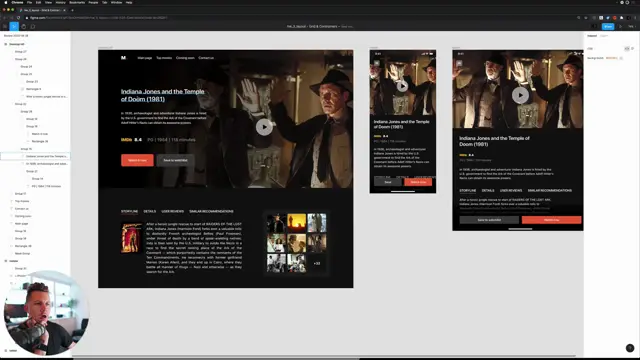The width and height of the screenshot is (640, 360).
Task: Collapse the top frame in Layers panel
Action: click(6, 44)
